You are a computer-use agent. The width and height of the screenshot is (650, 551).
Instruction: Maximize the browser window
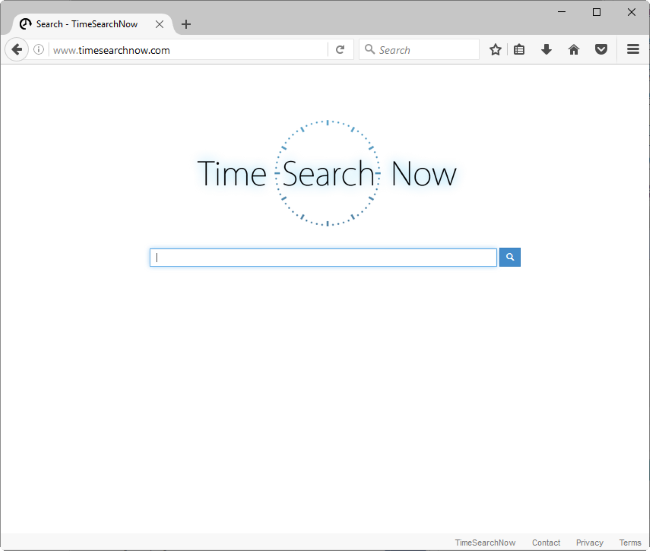(x=597, y=12)
